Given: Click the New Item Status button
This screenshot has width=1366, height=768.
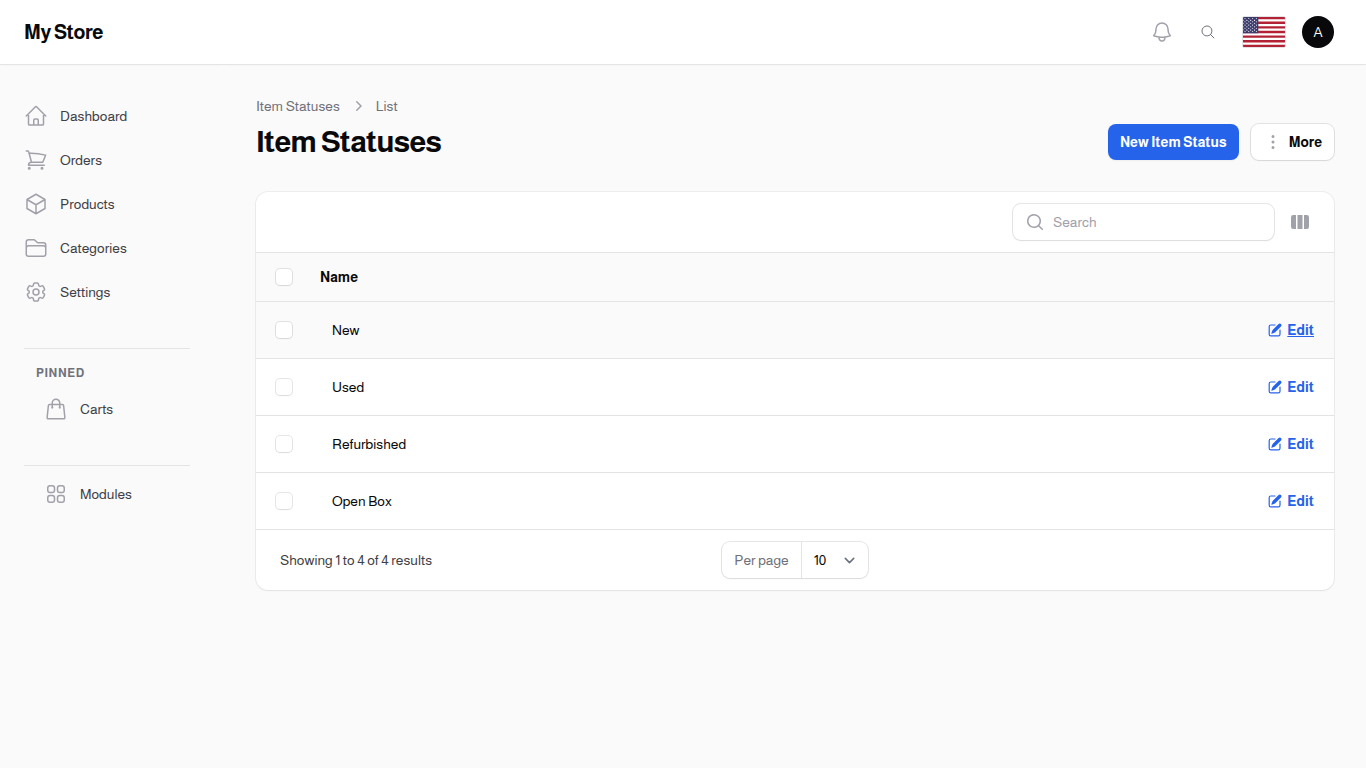Looking at the screenshot, I should tap(1173, 142).
